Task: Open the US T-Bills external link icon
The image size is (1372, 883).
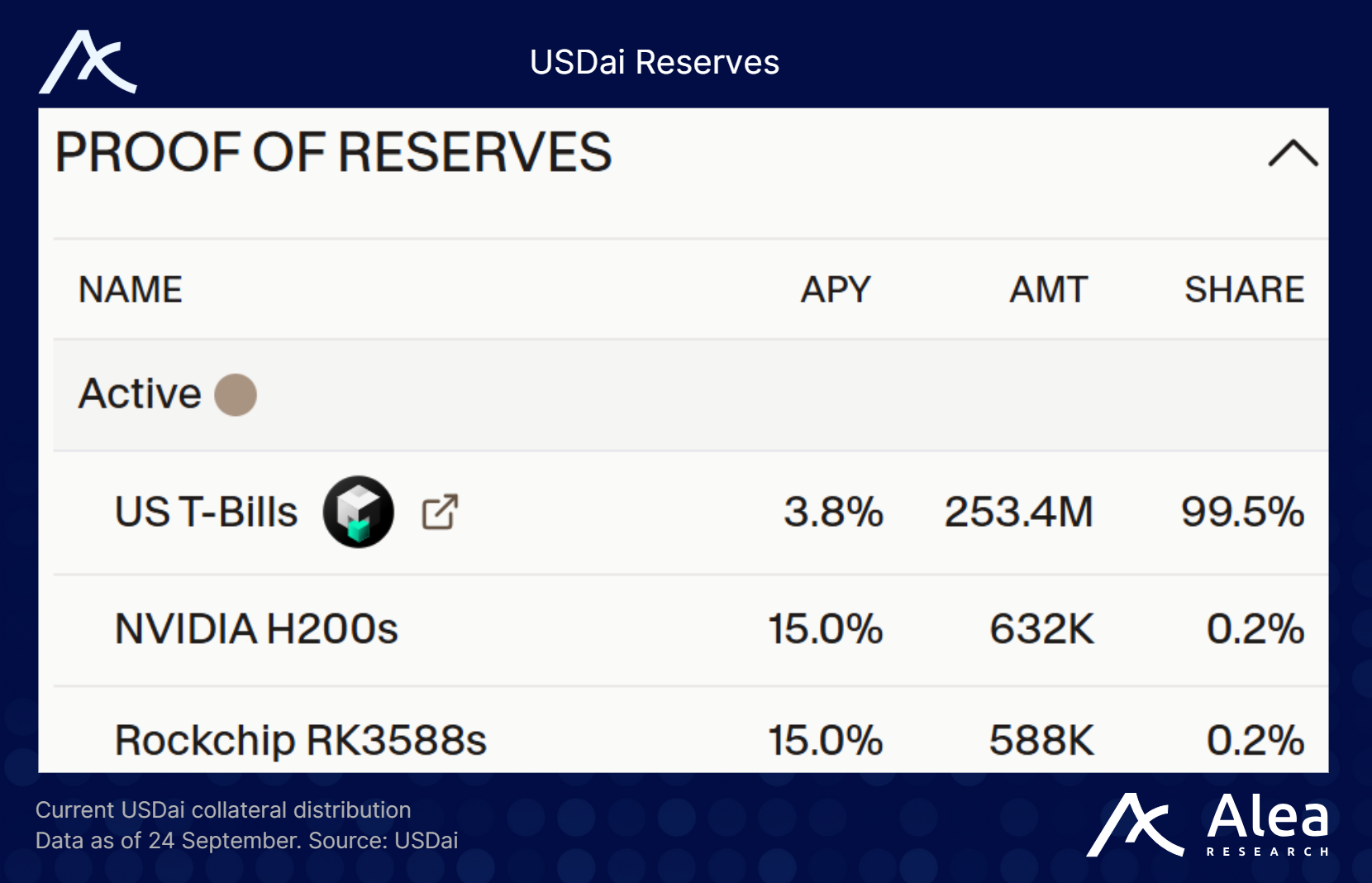Action: (x=439, y=513)
